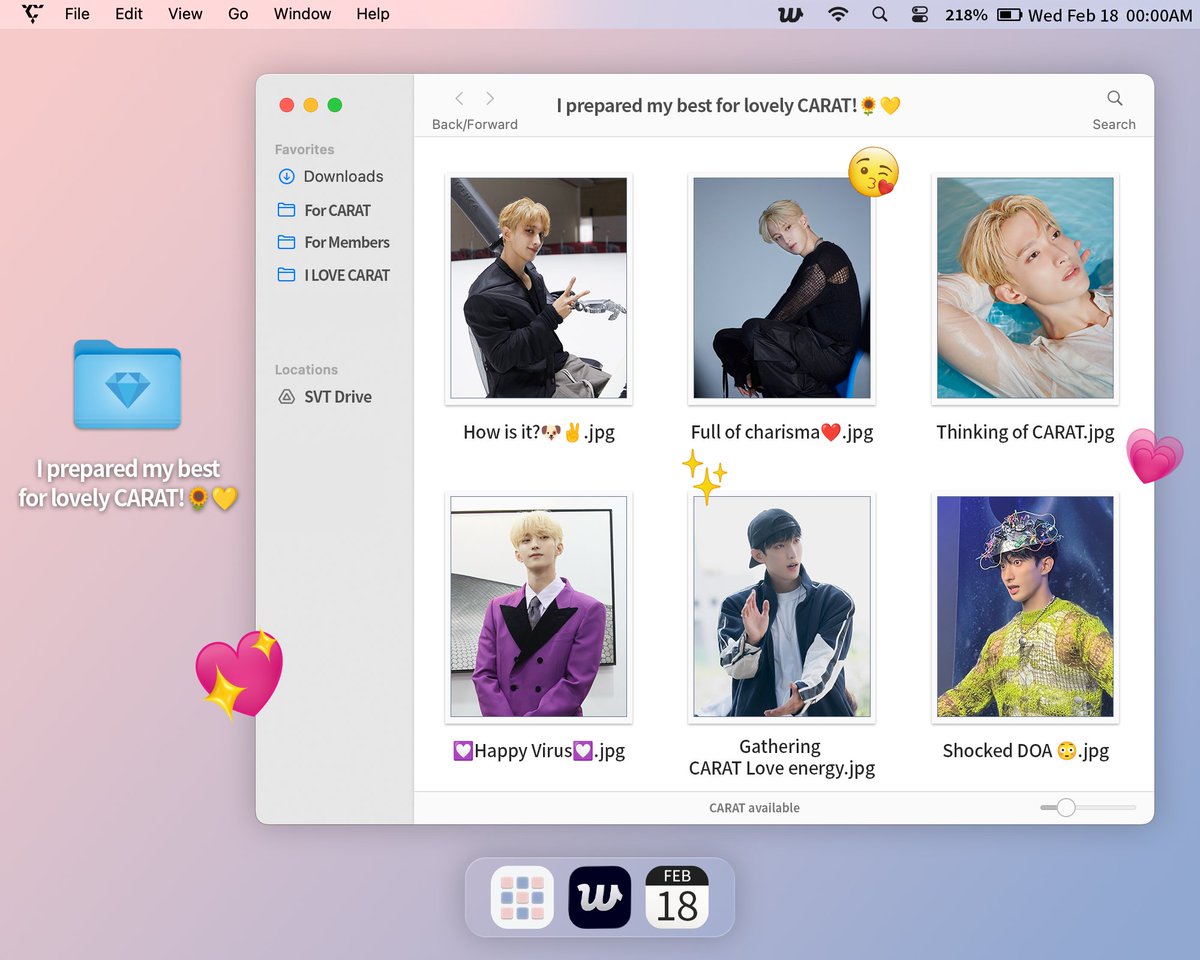Image resolution: width=1200 pixels, height=960 pixels.
Task: Open SVT Drive under Locations
Action: [x=335, y=397]
